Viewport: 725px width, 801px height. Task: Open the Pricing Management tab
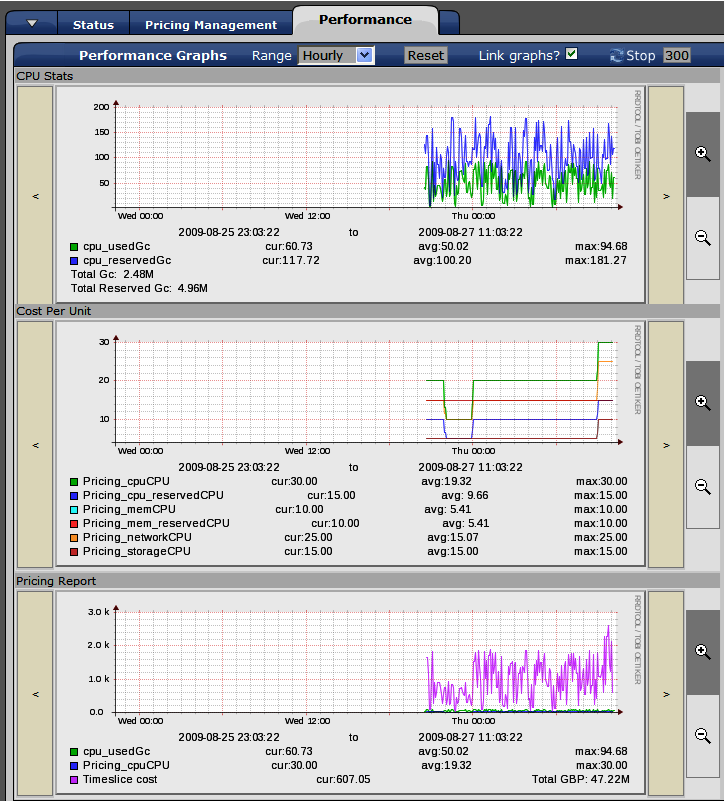click(211, 24)
